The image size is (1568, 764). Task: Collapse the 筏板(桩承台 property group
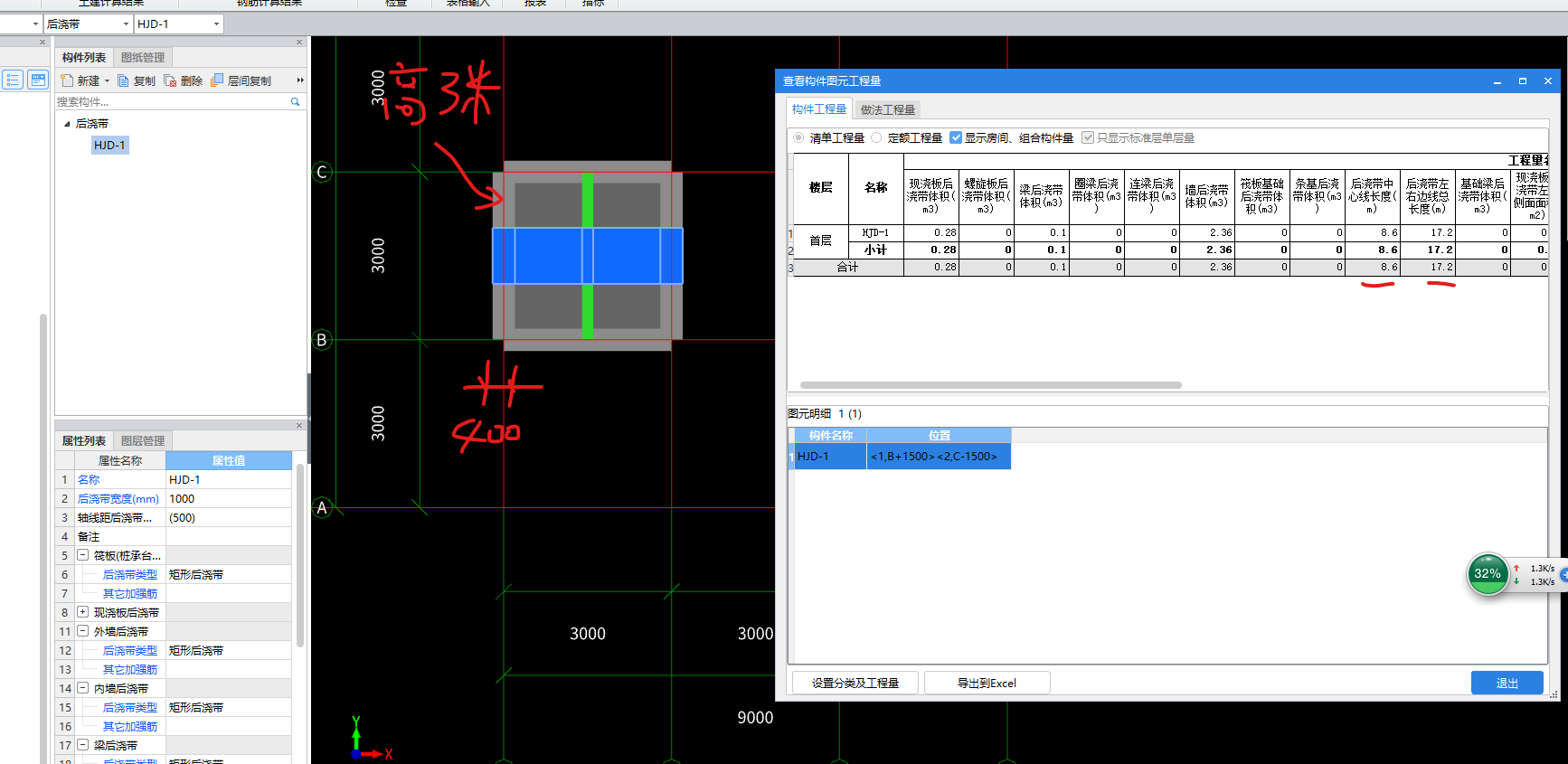click(x=82, y=555)
